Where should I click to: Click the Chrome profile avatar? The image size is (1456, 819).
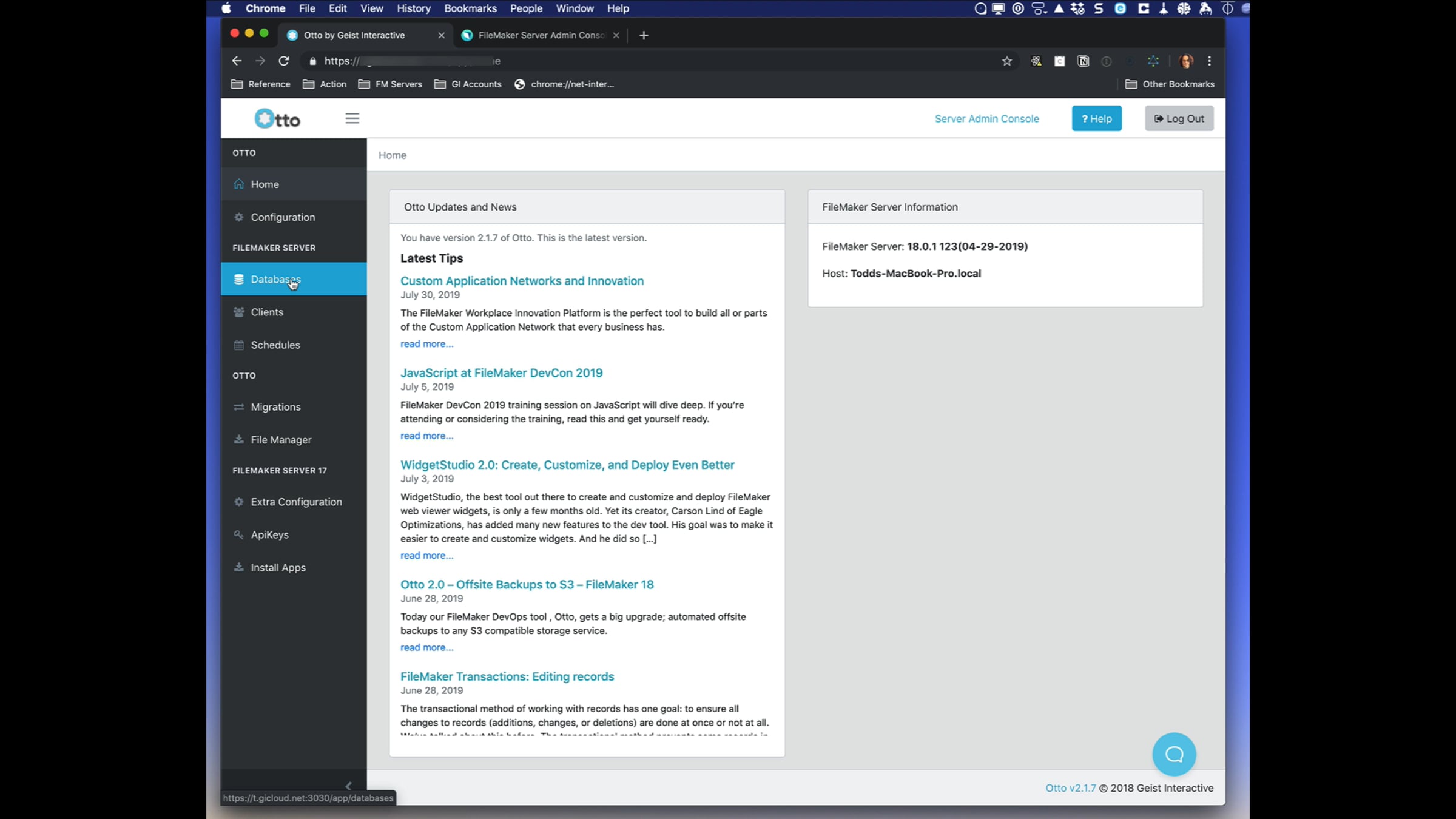pyautogui.click(x=1185, y=61)
